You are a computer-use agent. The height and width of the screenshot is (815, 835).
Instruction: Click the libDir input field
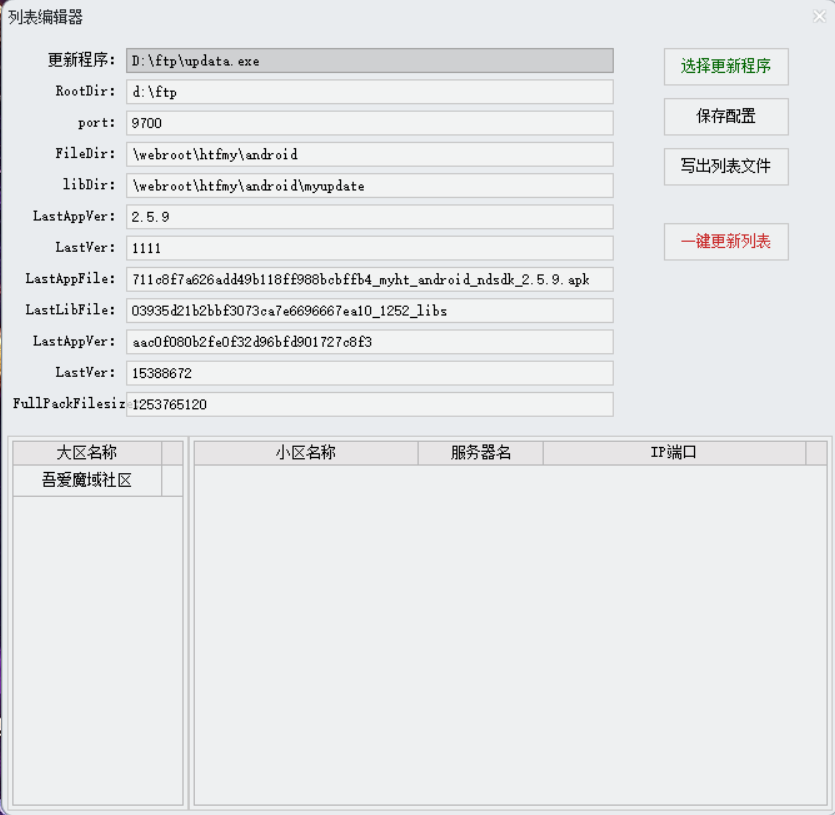pos(370,185)
